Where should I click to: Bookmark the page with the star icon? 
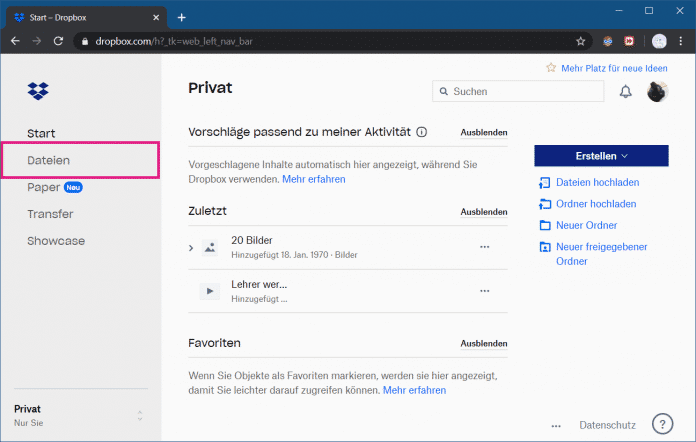point(580,41)
